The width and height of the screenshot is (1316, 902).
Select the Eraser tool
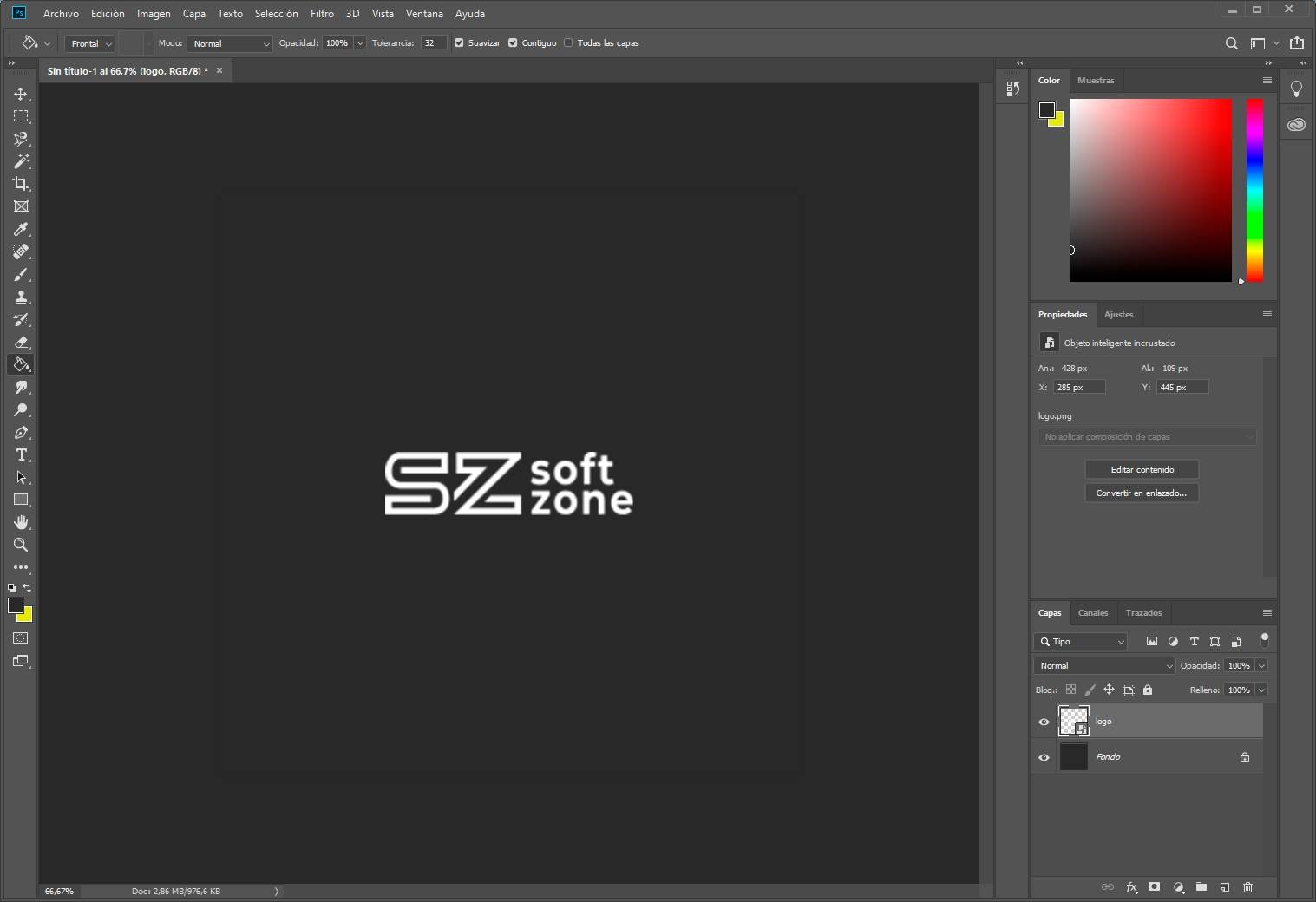[x=21, y=342]
